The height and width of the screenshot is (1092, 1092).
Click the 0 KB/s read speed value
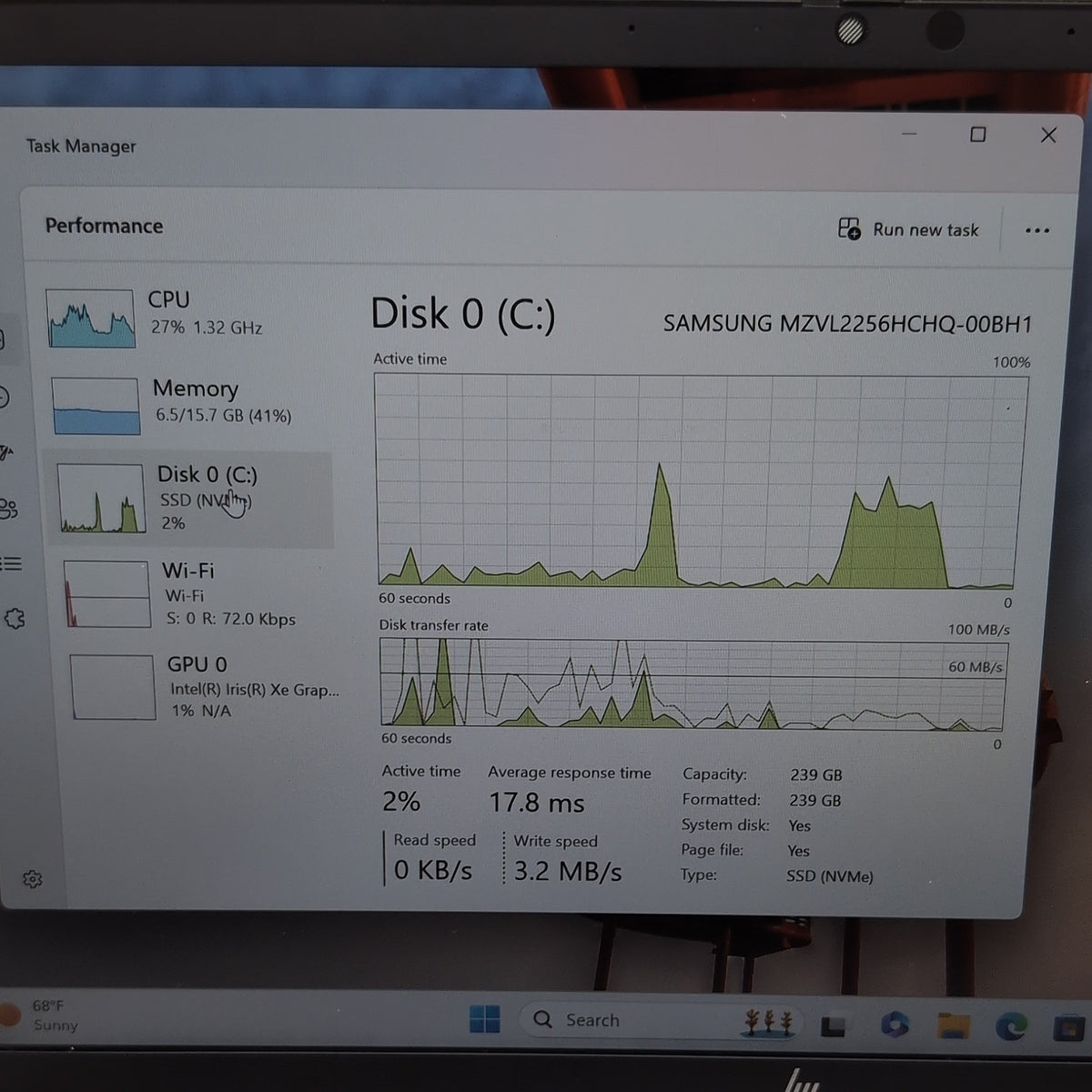tap(433, 870)
